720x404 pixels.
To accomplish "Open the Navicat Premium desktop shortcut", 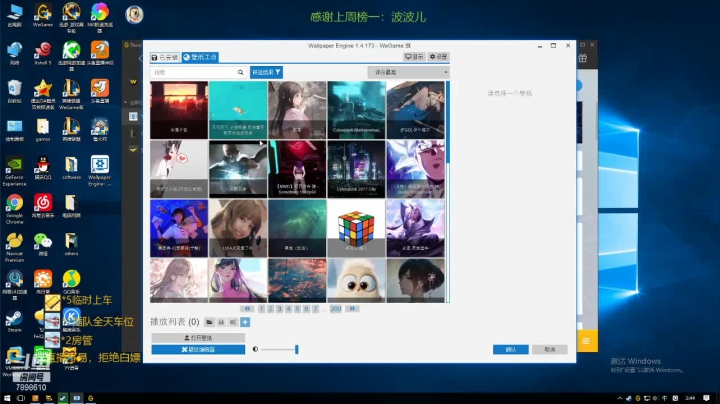I will click(14, 247).
